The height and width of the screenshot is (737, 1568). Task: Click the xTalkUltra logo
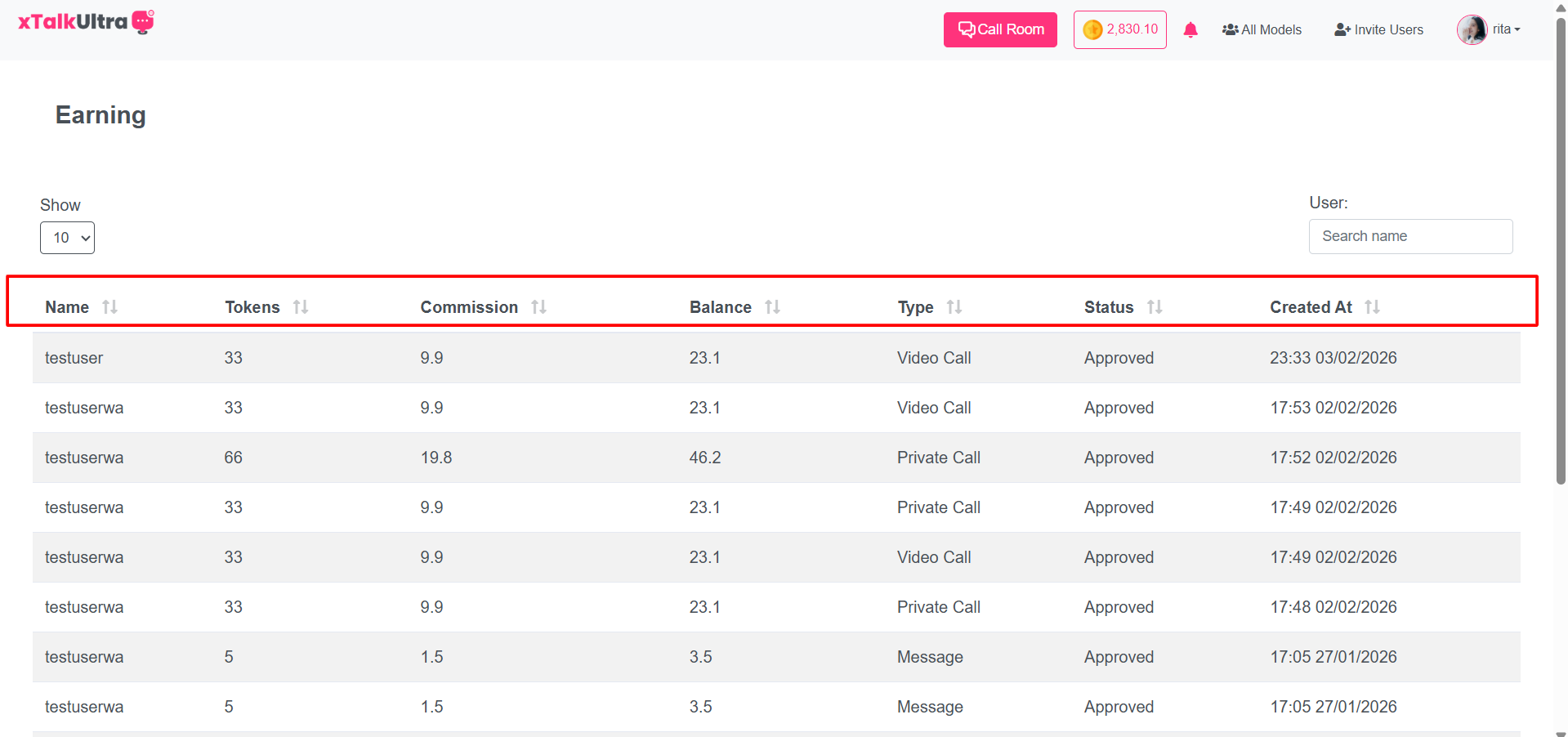[x=86, y=22]
